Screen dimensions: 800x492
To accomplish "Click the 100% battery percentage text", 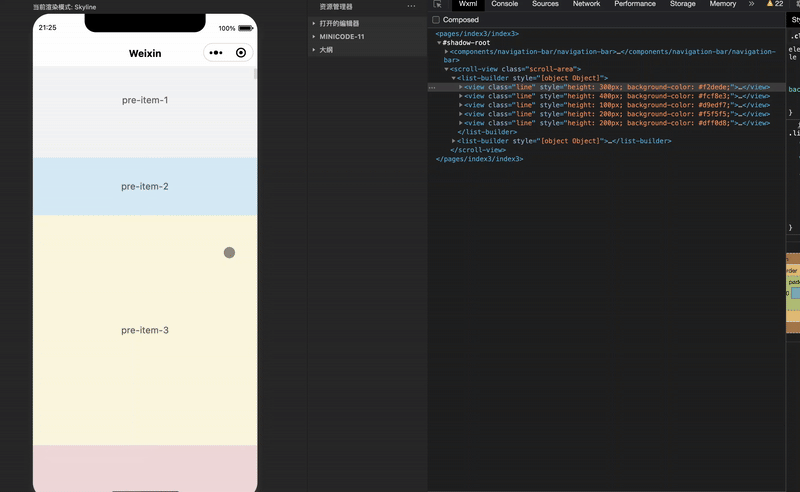I will tap(227, 28).
